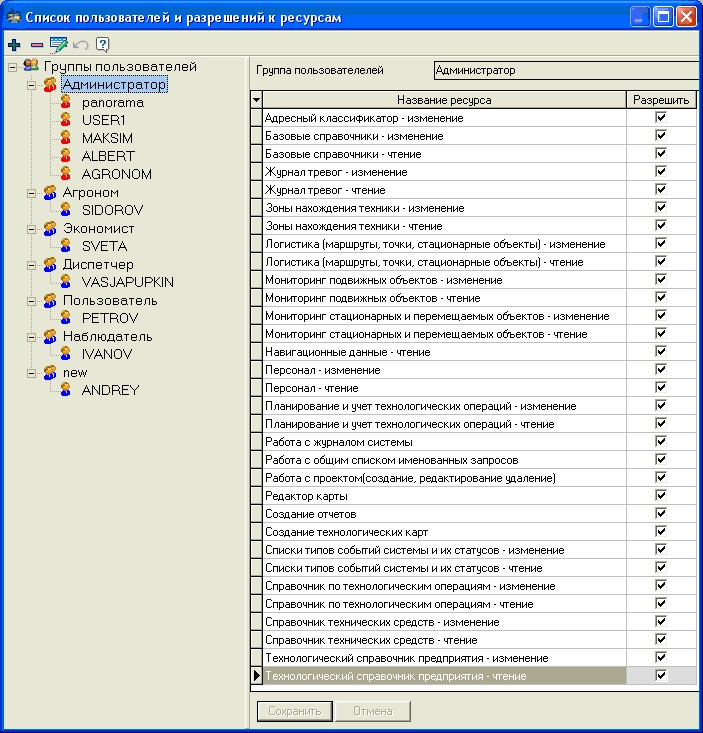Click the Группа пользователей name field
Viewport: 703px width, 733px height.
click(565, 71)
